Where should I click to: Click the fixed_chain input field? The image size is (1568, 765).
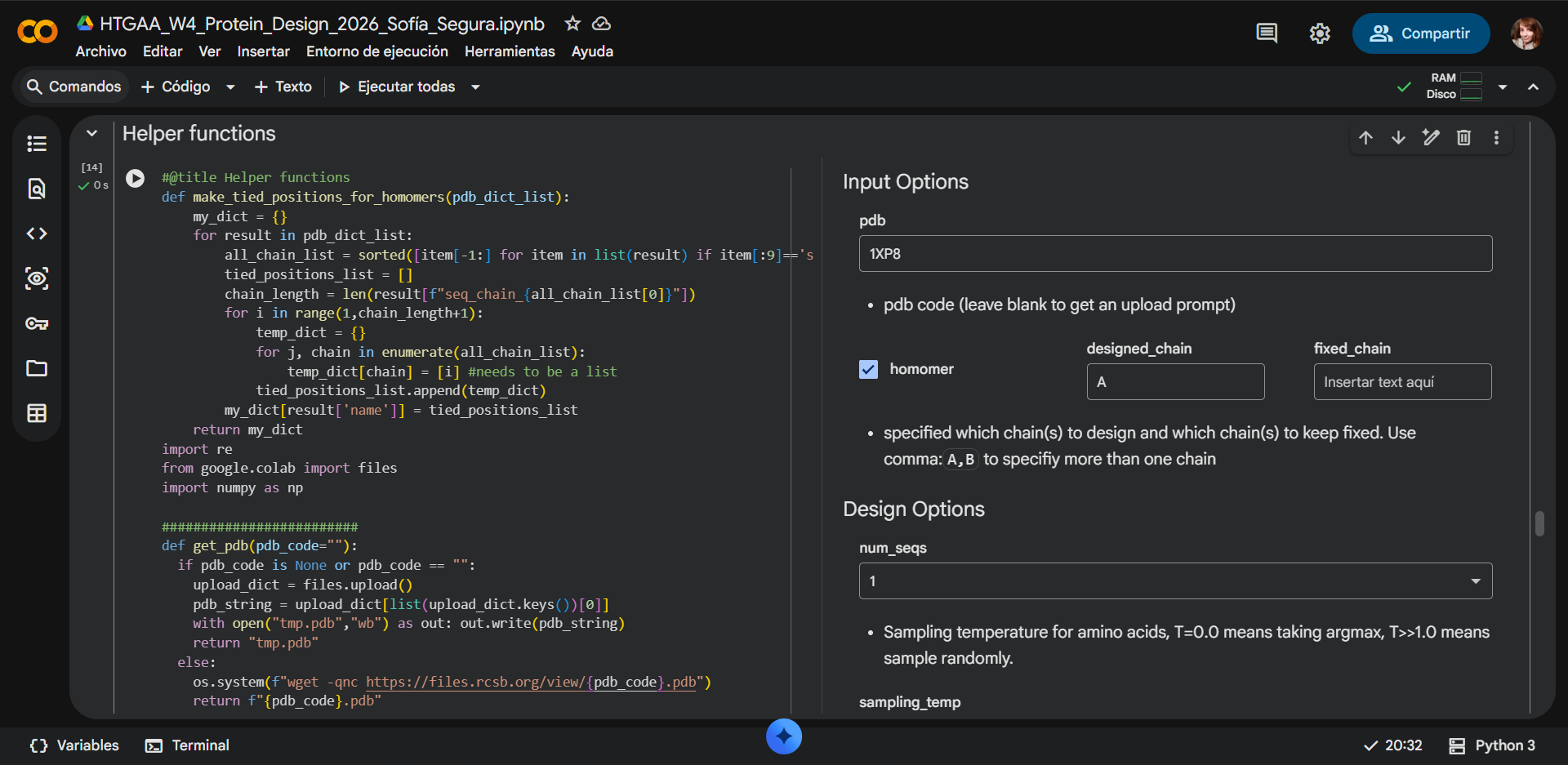click(x=1402, y=382)
